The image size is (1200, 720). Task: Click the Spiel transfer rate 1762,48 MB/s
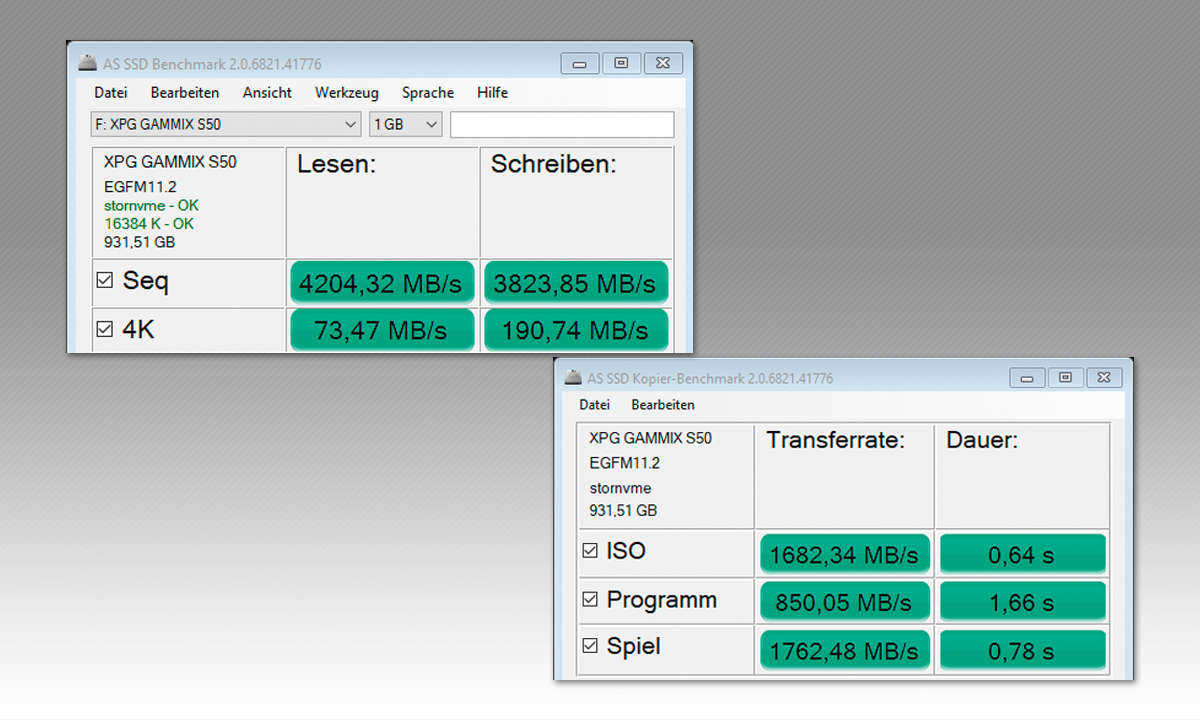845,650
